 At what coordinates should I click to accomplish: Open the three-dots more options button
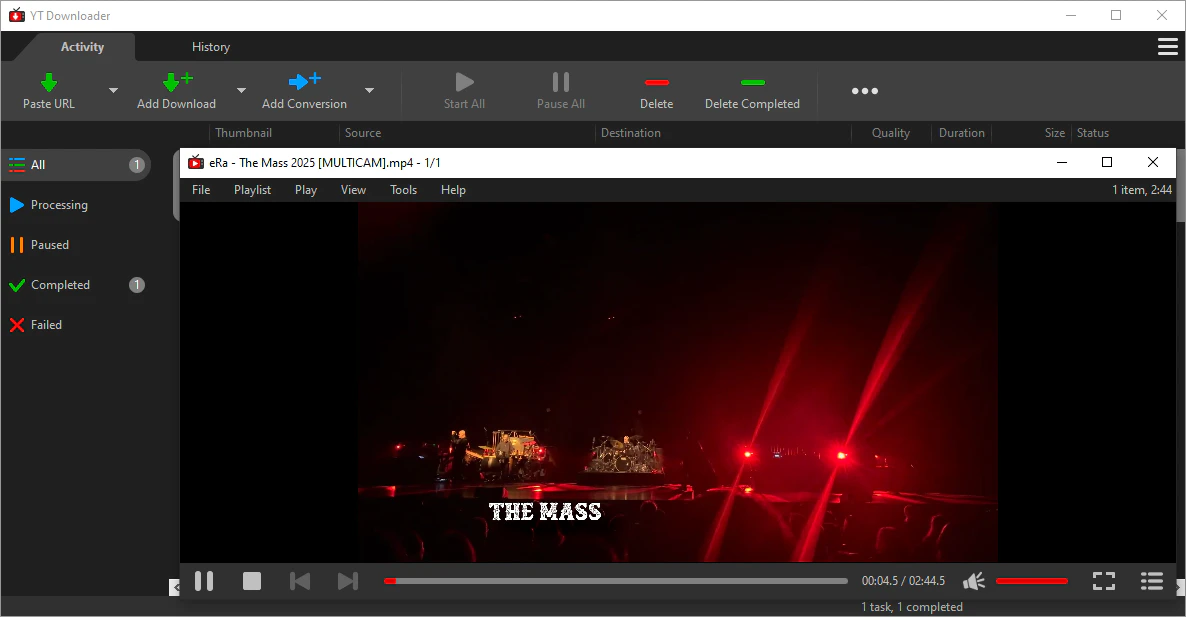click(x=865, y=91)
